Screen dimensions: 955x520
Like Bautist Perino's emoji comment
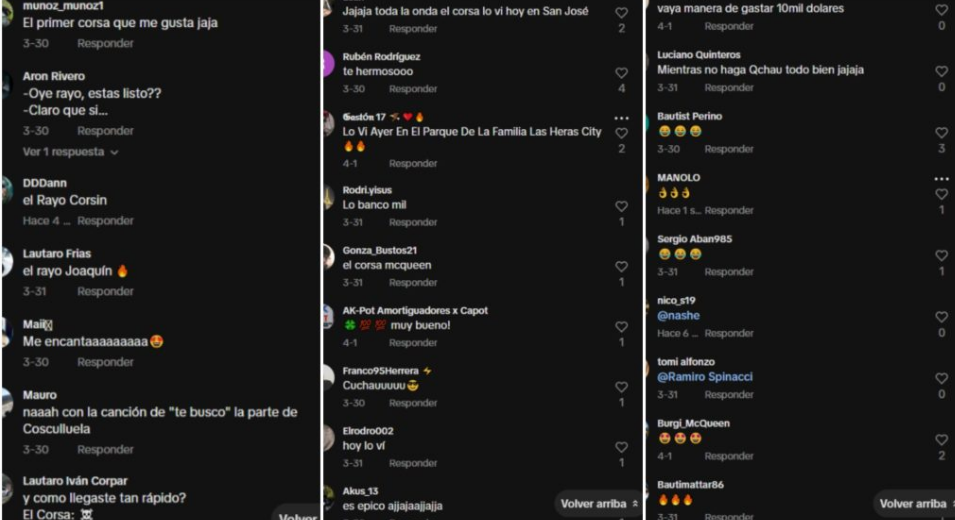click(x=942, y=133)
